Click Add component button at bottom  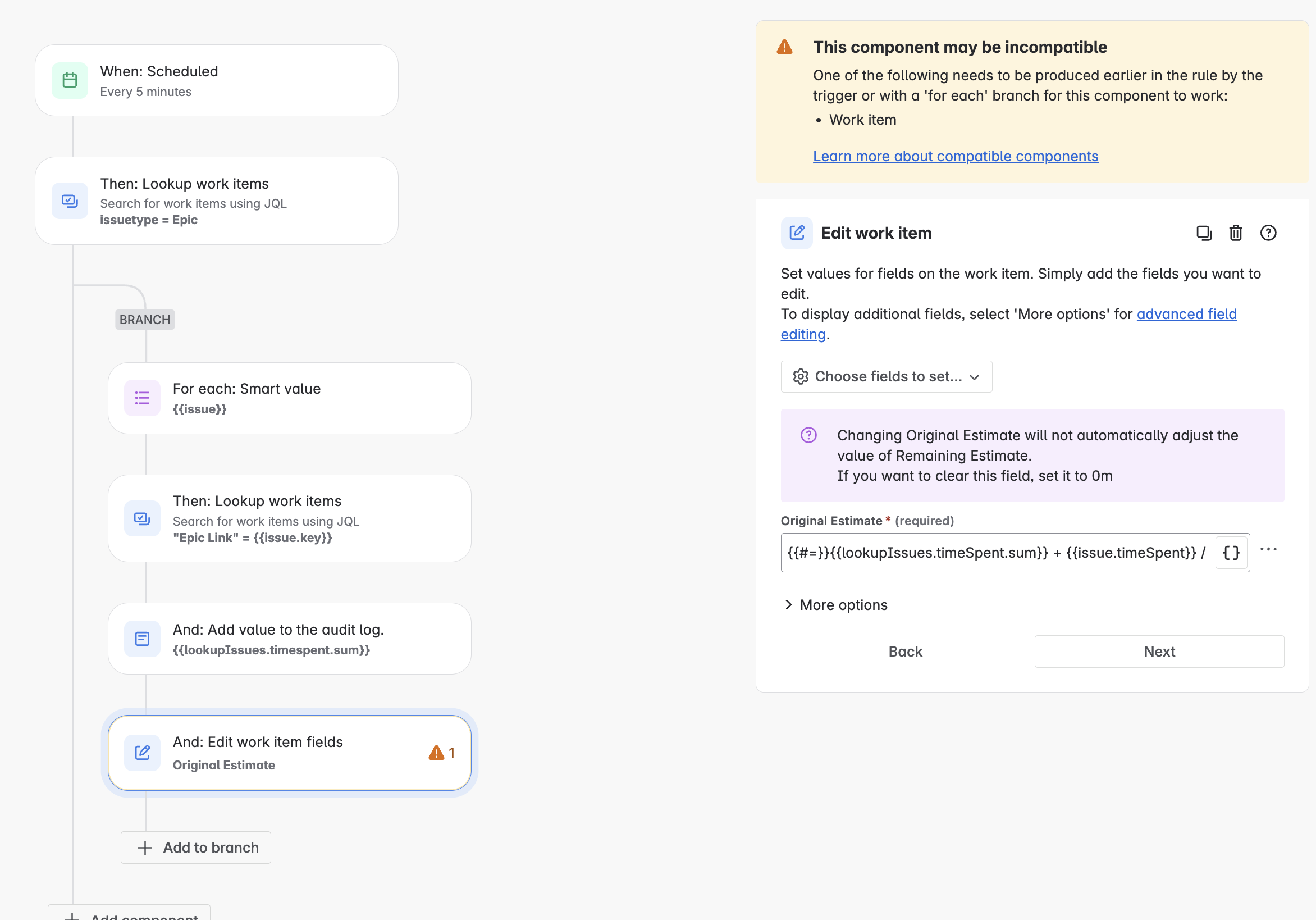(x=129, y=913)
